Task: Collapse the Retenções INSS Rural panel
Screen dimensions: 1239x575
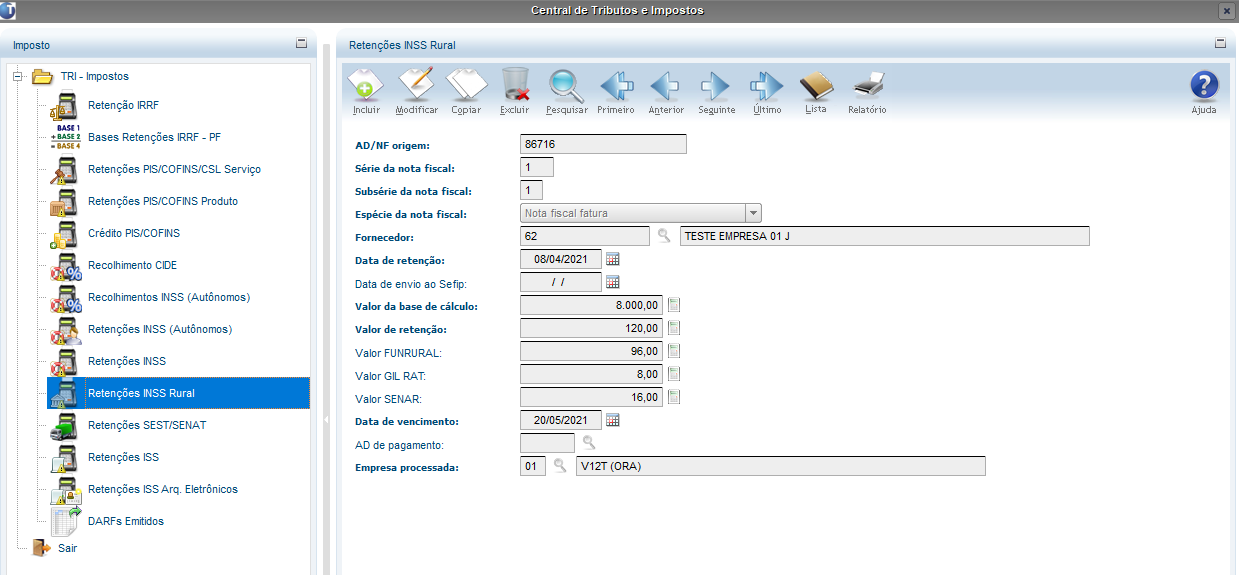Action: (x=1220, y=44)
